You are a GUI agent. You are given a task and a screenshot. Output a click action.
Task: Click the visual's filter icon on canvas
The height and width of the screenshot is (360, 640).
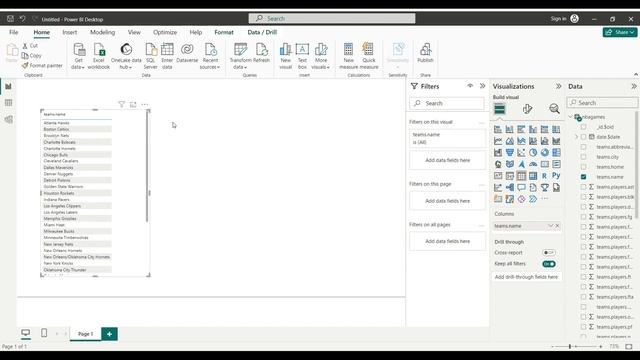pos(121,104)
